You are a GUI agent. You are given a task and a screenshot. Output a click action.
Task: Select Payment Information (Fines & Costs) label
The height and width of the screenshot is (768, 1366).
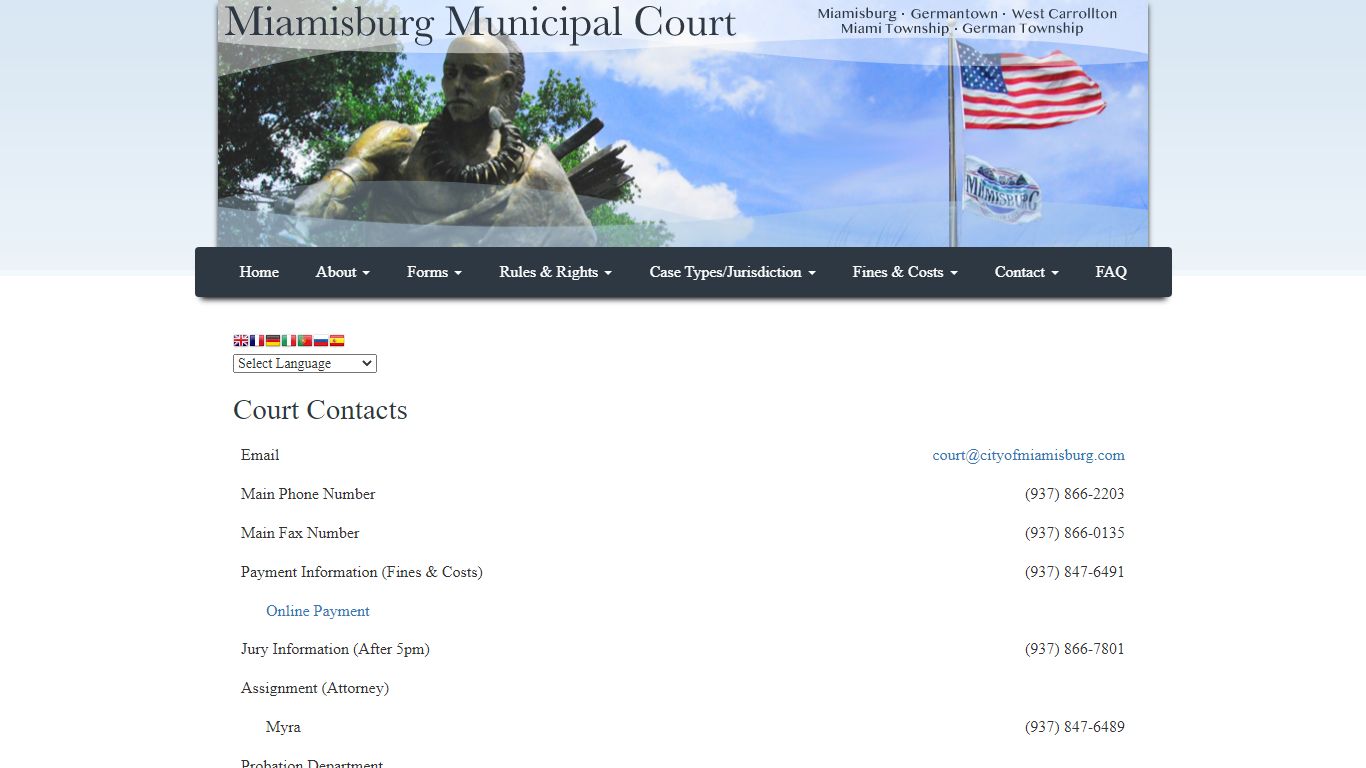362,572
